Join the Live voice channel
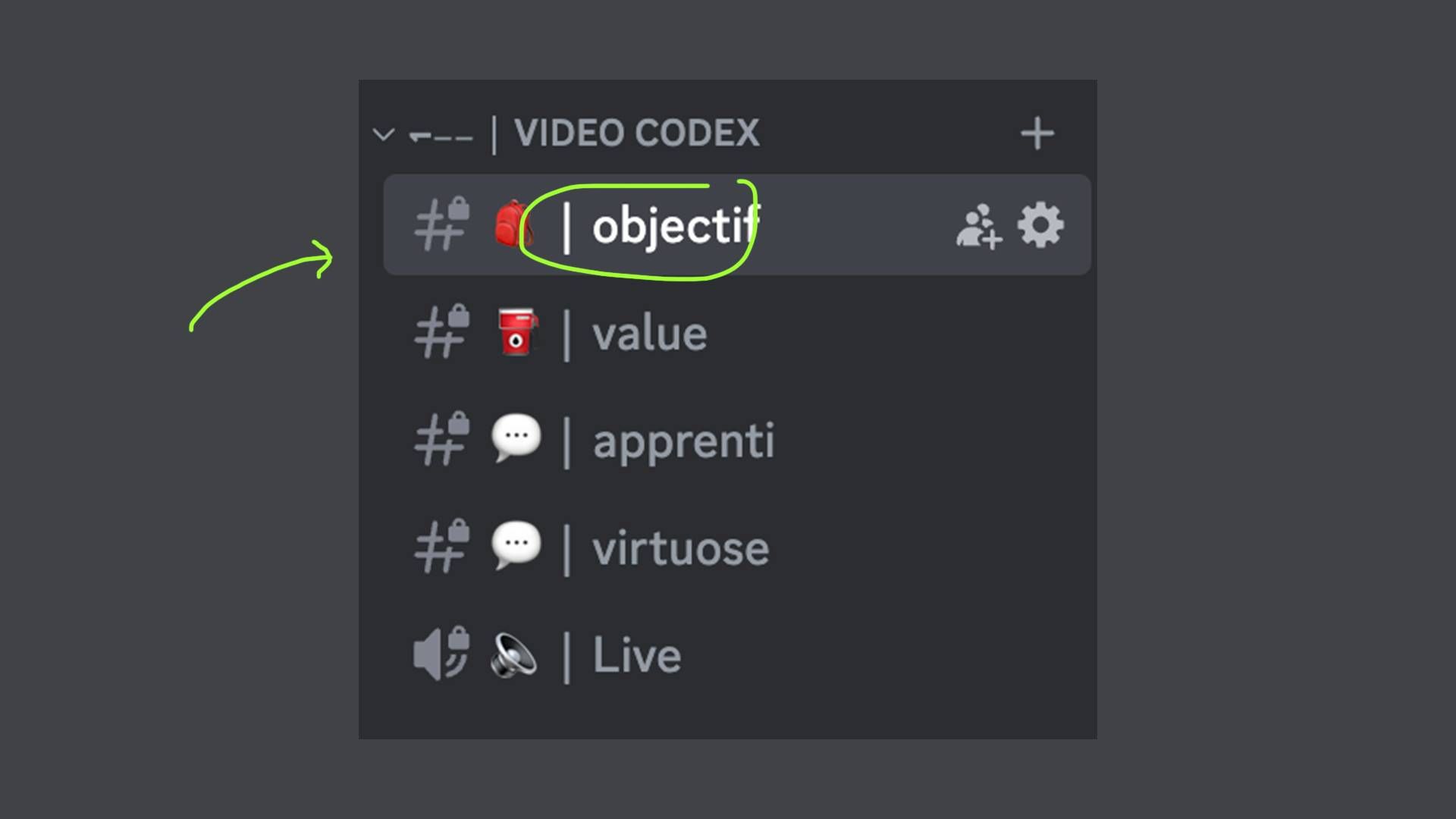This screenshot has height=819, width=1456. point(636,656)
